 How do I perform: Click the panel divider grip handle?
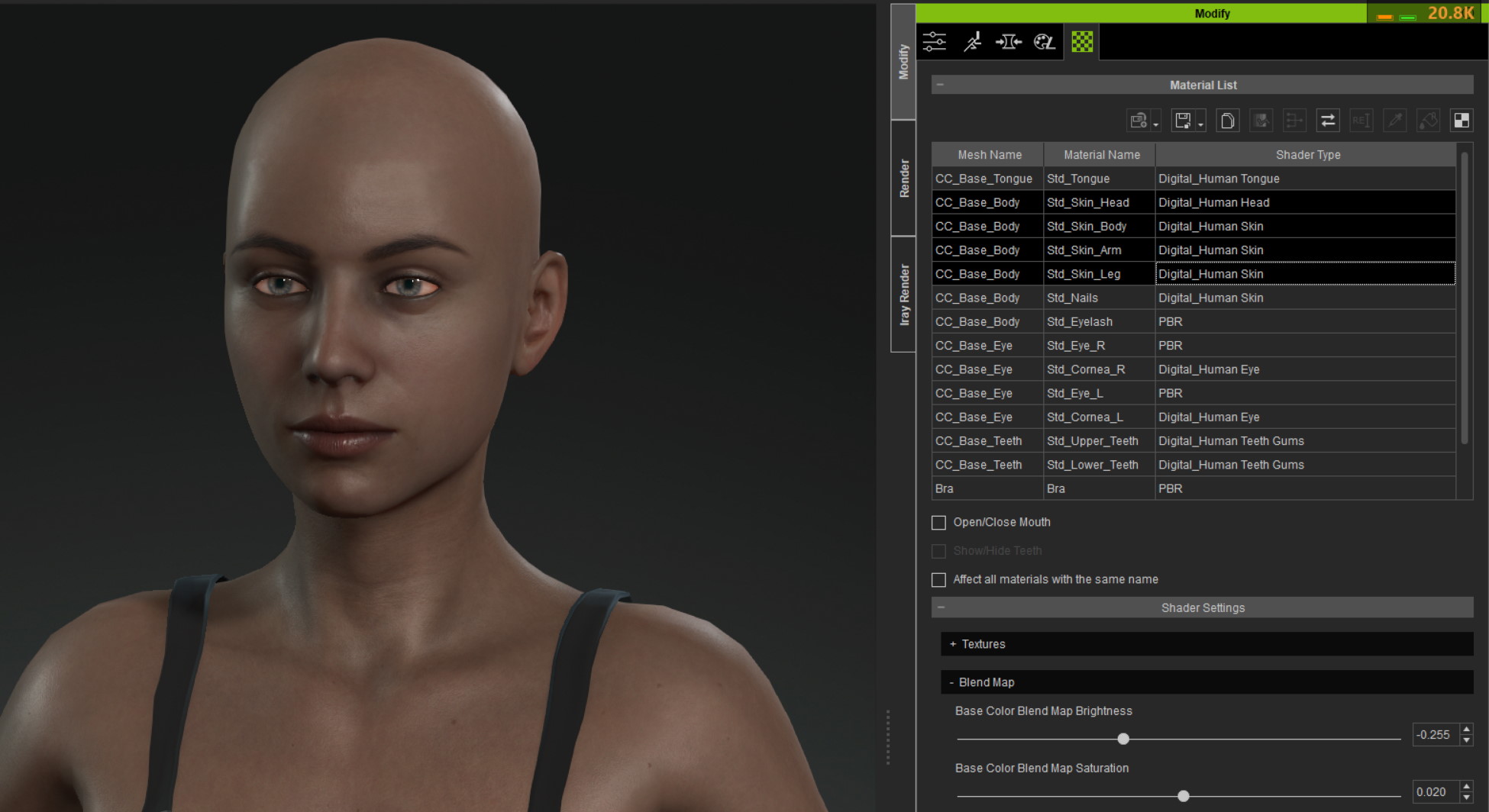(888, 737)
